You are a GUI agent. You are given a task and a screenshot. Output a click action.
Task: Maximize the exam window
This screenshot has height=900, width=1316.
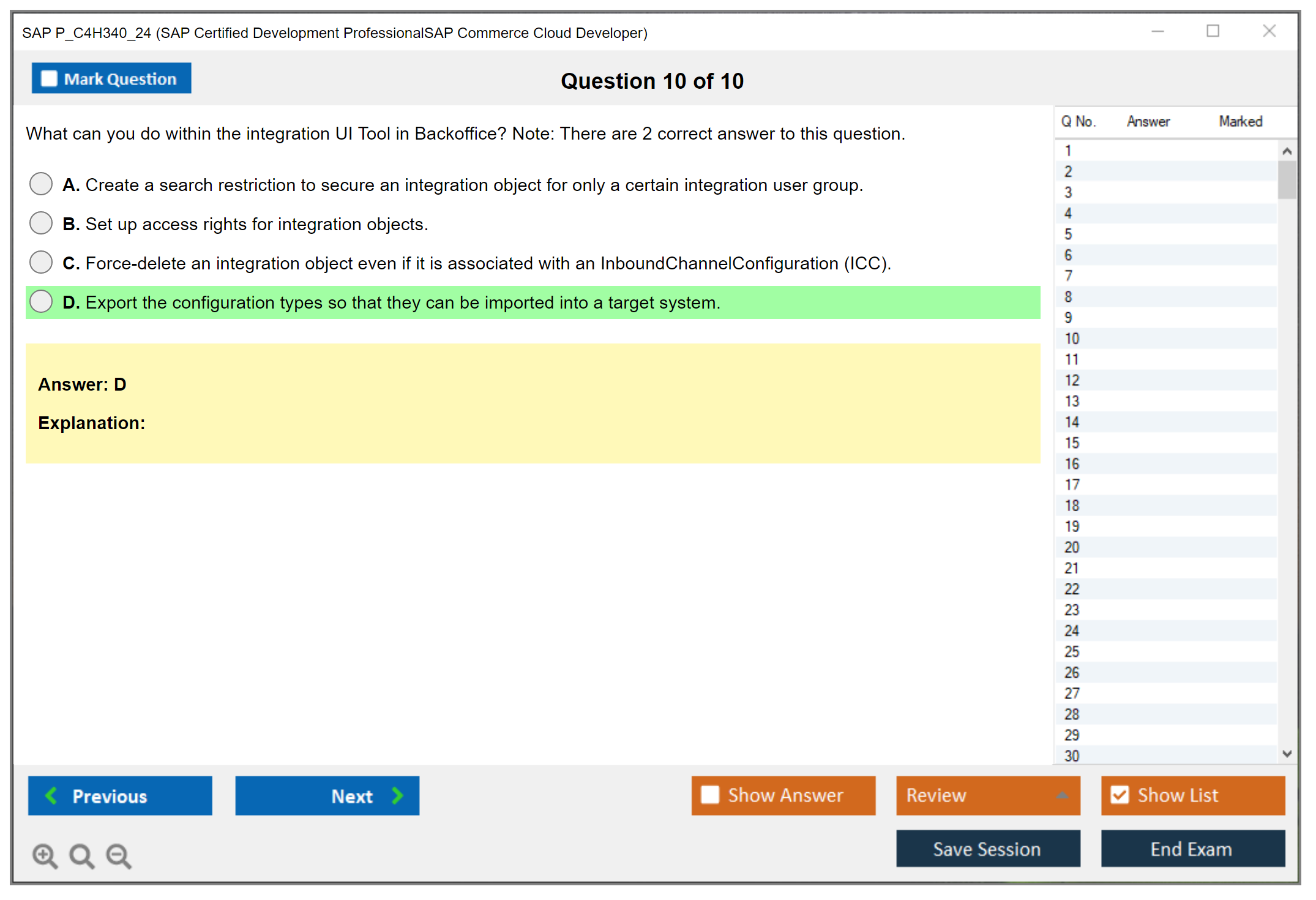point(1213,31)
